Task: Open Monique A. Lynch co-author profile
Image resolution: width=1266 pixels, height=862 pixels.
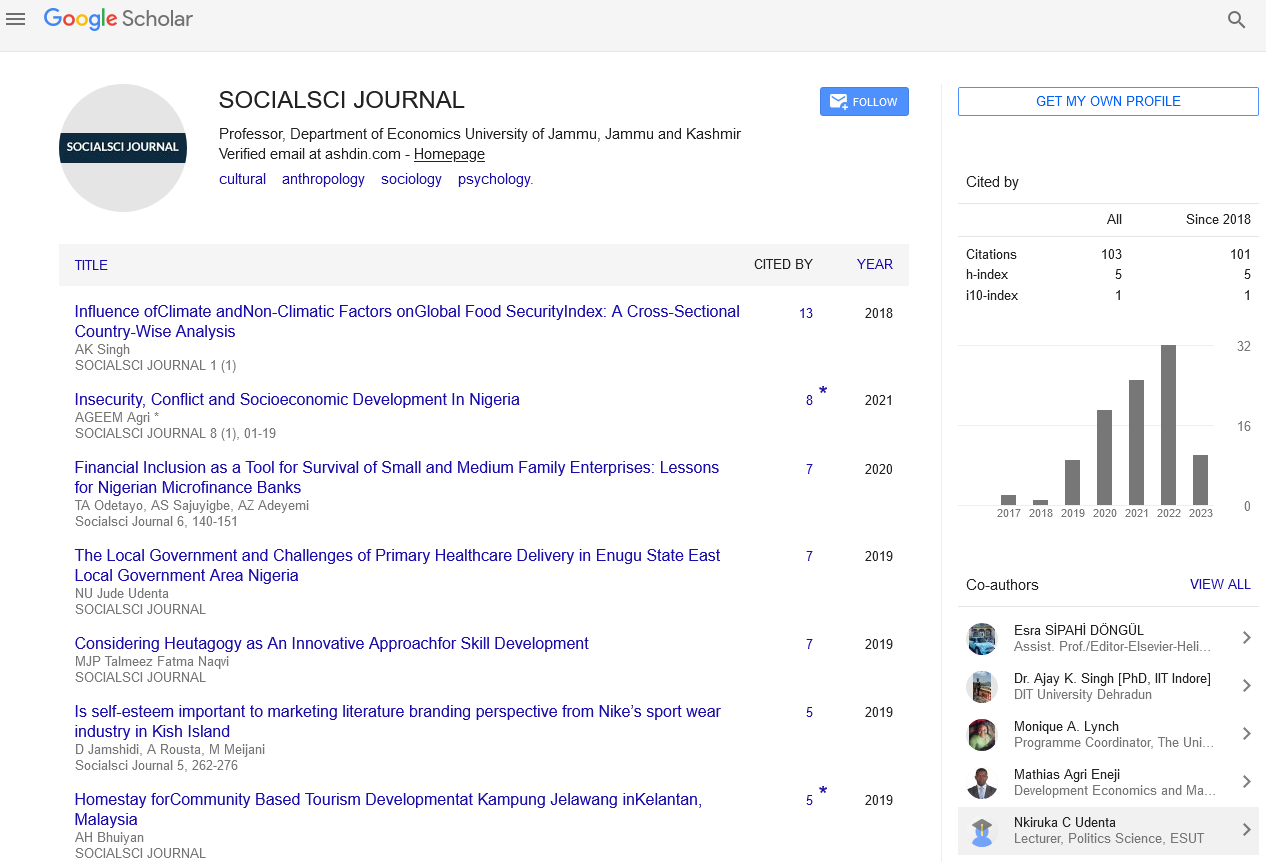Action: point(1108,734)
